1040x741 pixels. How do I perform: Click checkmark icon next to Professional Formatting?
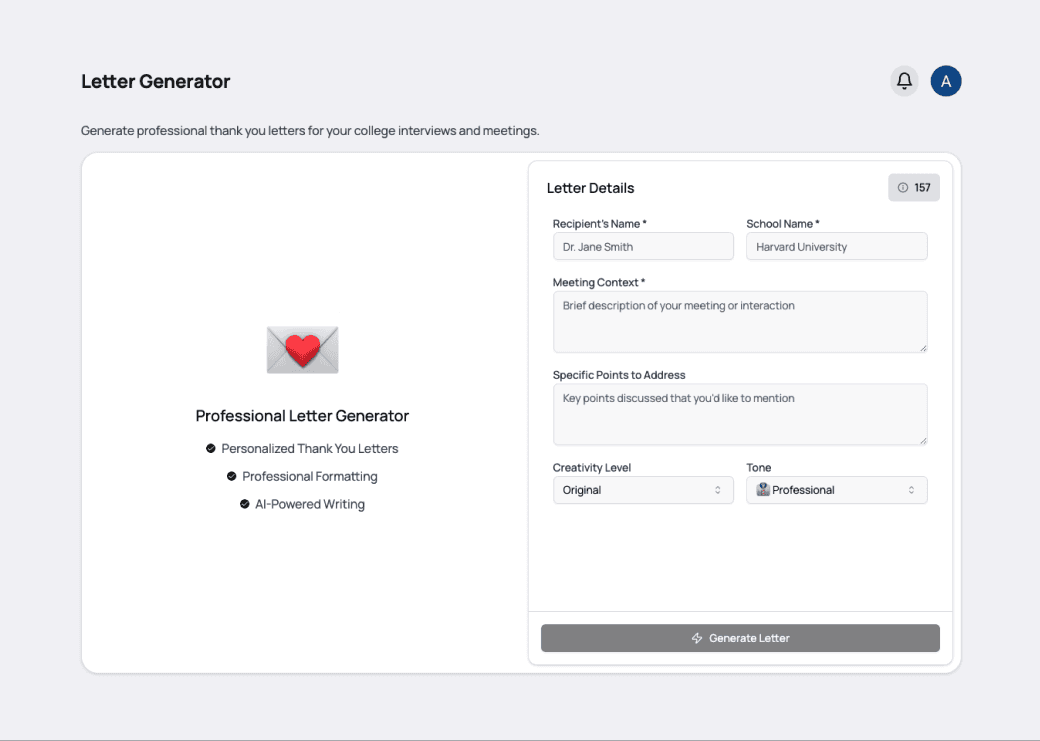tap(231, 476)
